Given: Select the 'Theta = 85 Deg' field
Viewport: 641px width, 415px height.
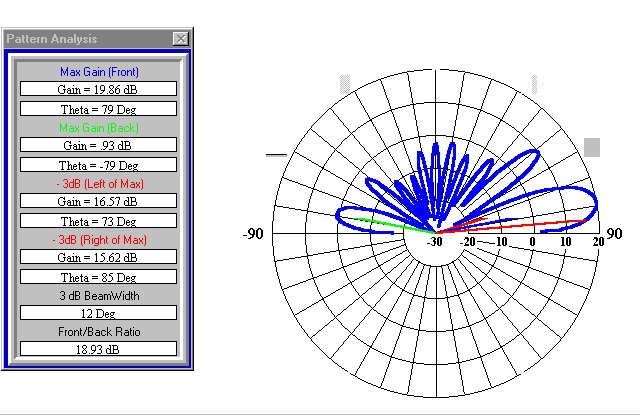Looking at the screenshot, I should tap(99, 277).
